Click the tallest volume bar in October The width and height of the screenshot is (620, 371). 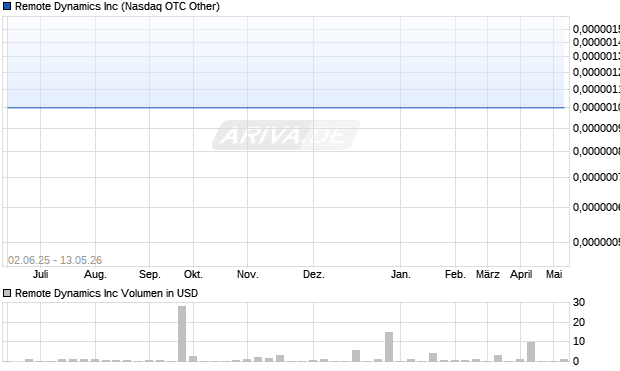[182, 333]
